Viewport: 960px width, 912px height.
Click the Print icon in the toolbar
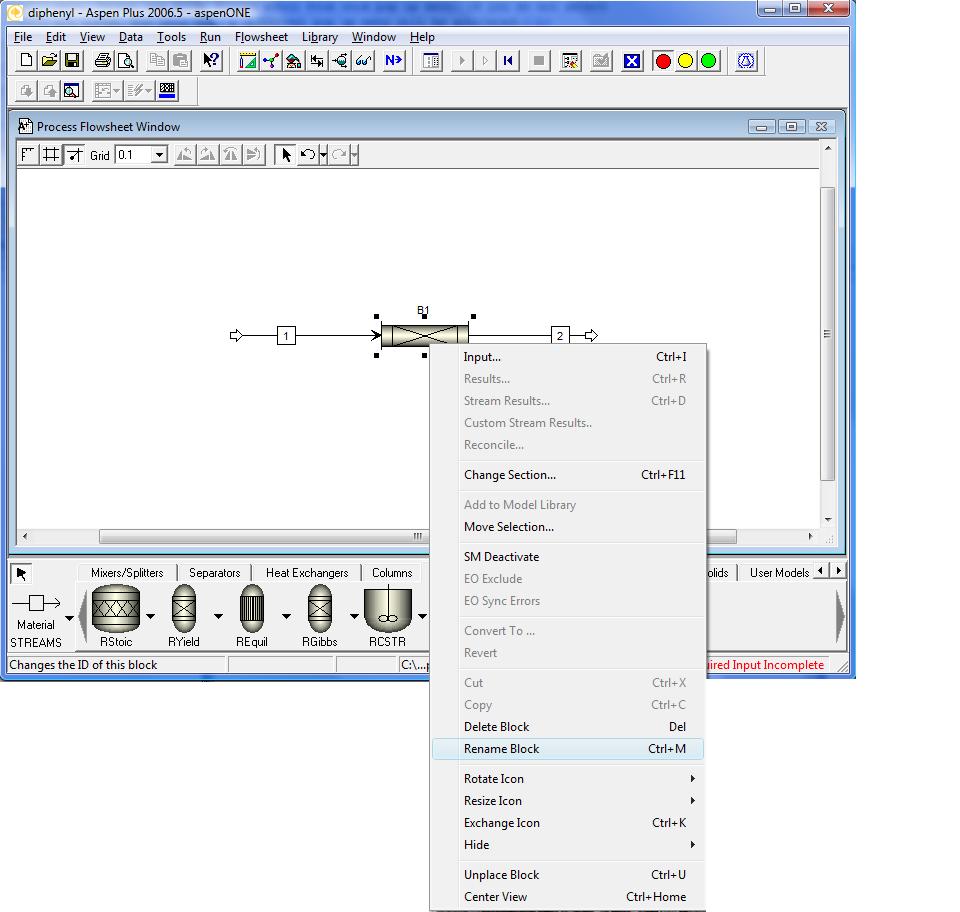point(103,61)
